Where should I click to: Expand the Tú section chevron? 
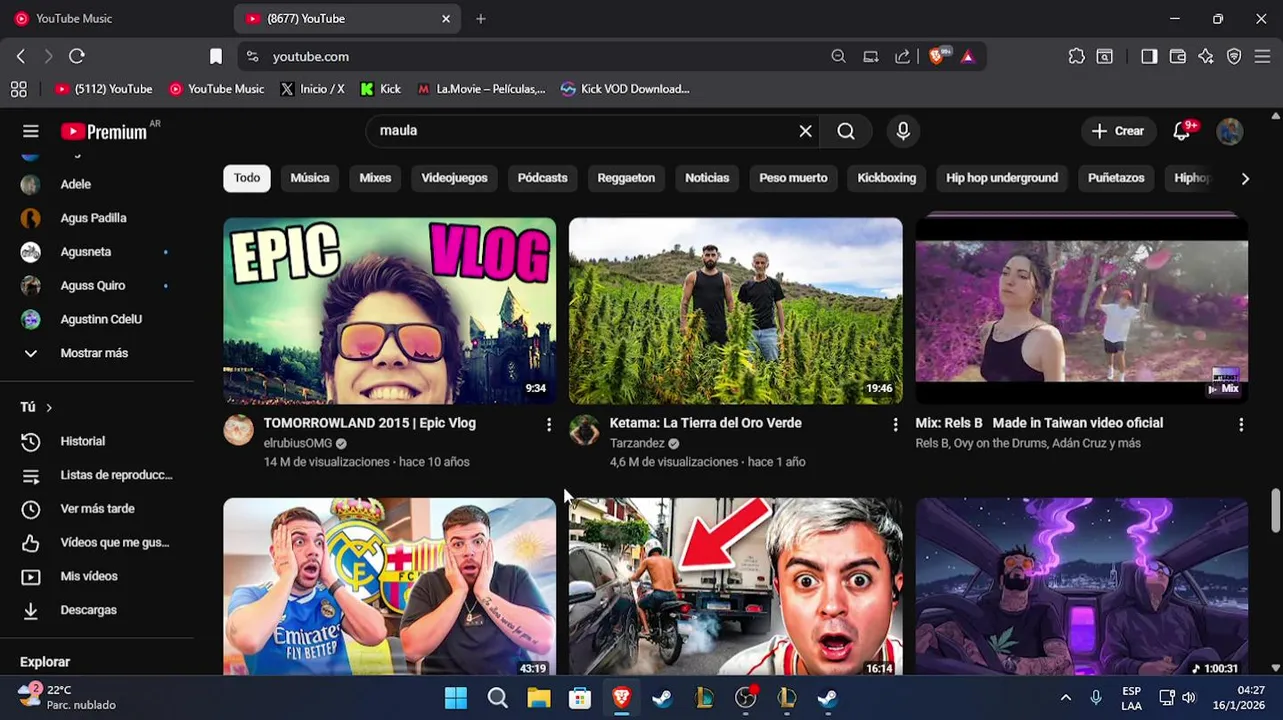pyautogui.click(x=48, y=407)
